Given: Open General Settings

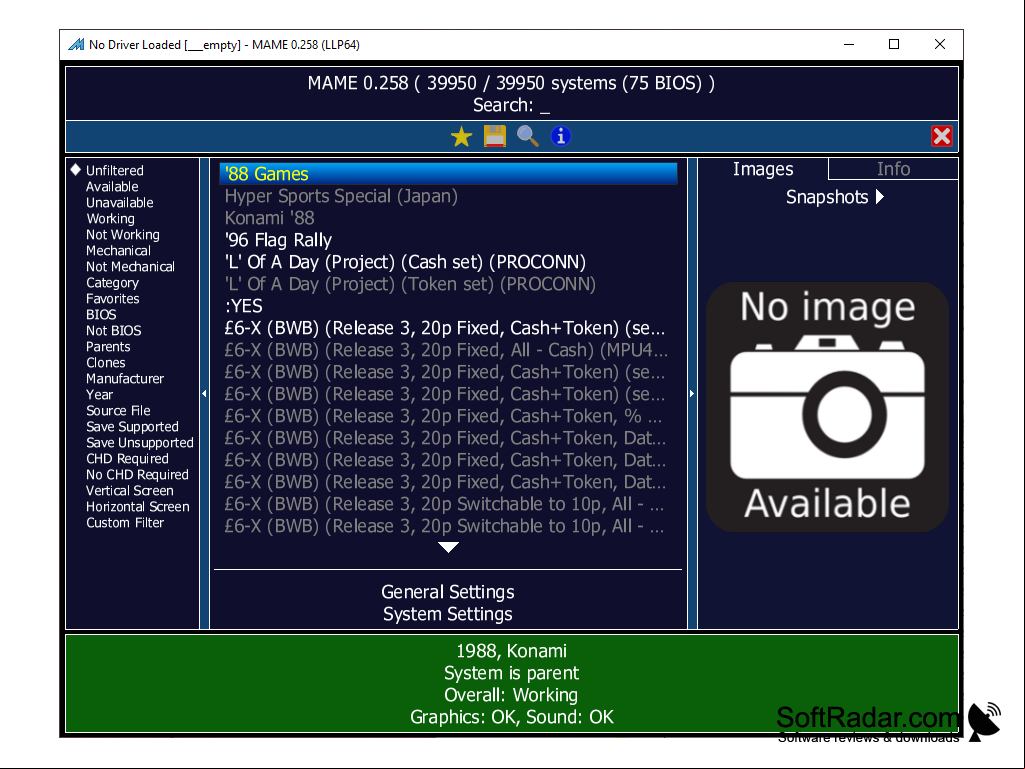Looking at the screenshot, I should point(448,592).
